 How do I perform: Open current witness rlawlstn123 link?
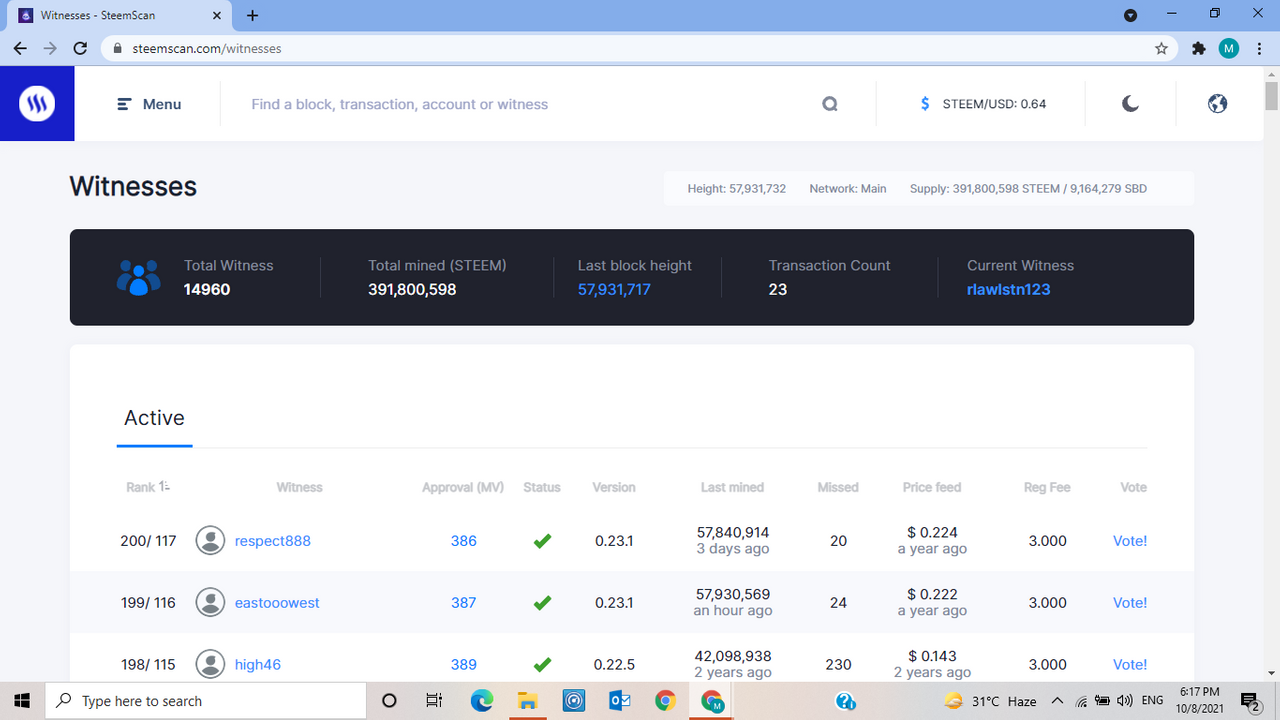point(1008,289)
